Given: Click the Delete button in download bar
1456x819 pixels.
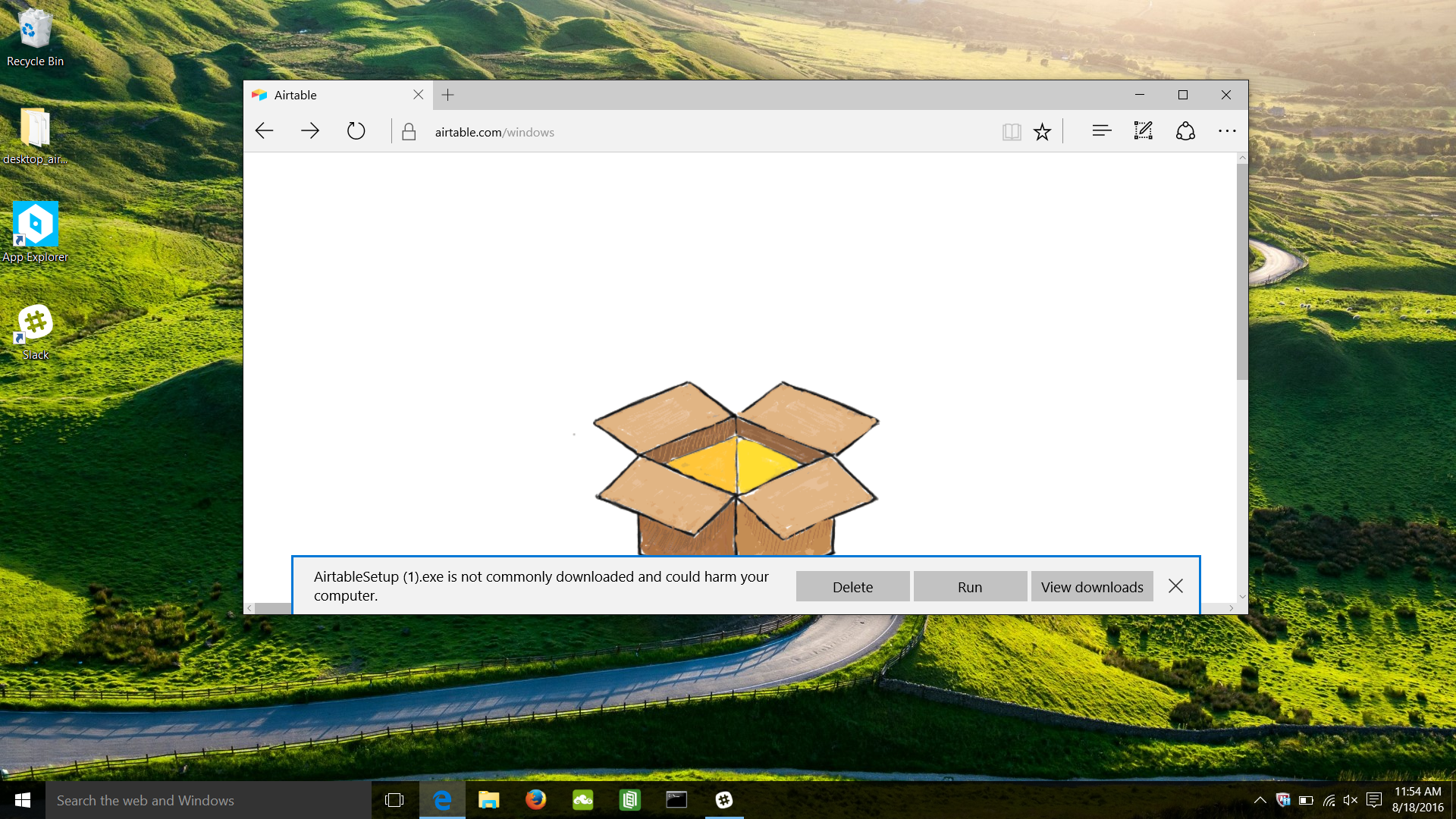Looking at the screenshot, I should click(x=852, y=587).
